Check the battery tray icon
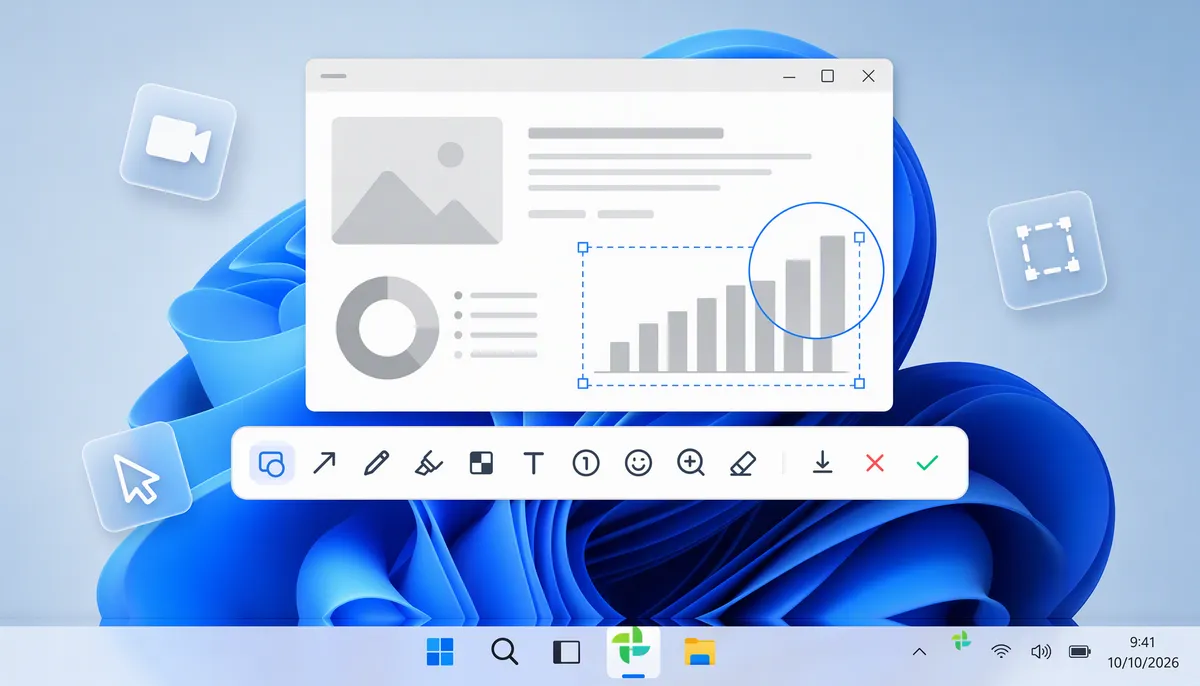This screenshot has width=1200, height=686. (x=1080, y=652)
